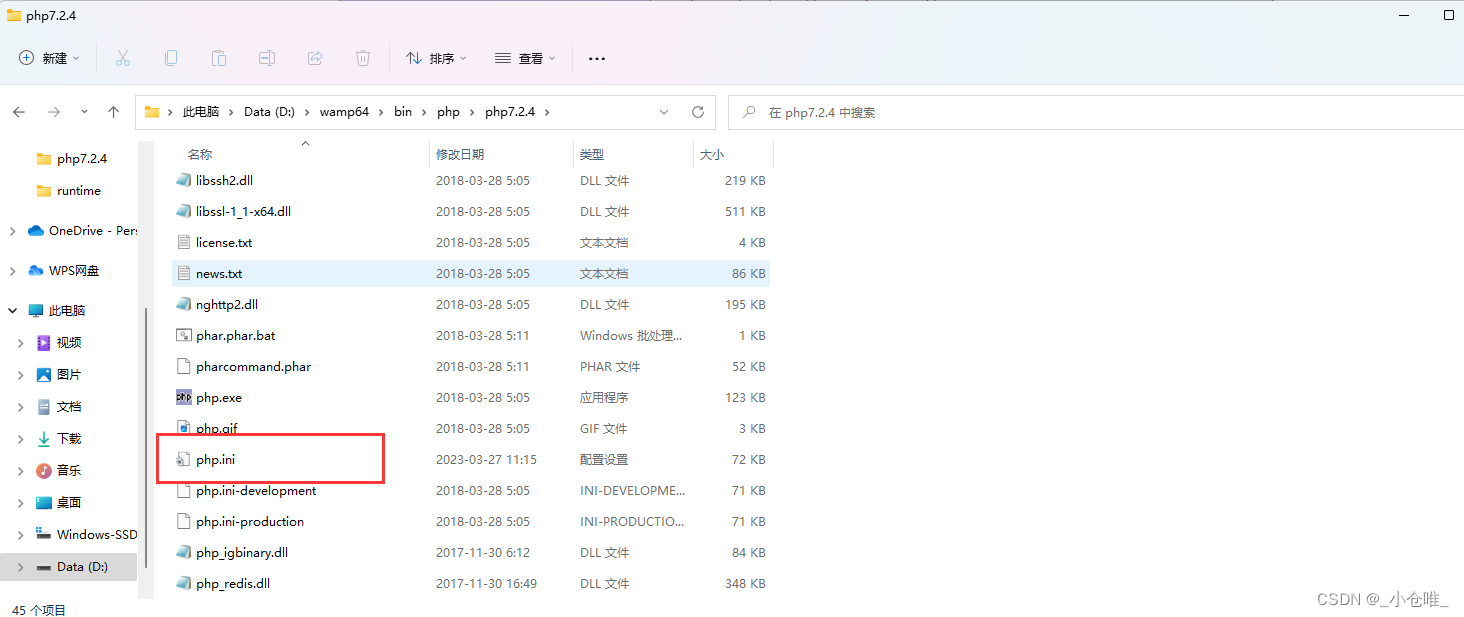Refresh the current folder view
The width and height of the screenshot is (1464, 617).
click(697, 112)
